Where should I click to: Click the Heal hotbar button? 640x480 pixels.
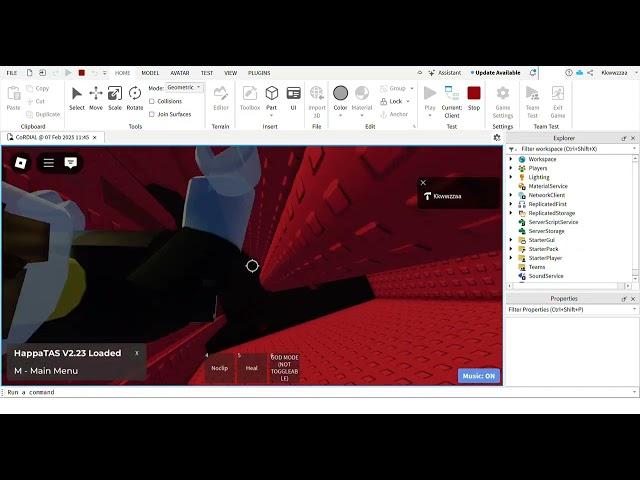(251, 368)
